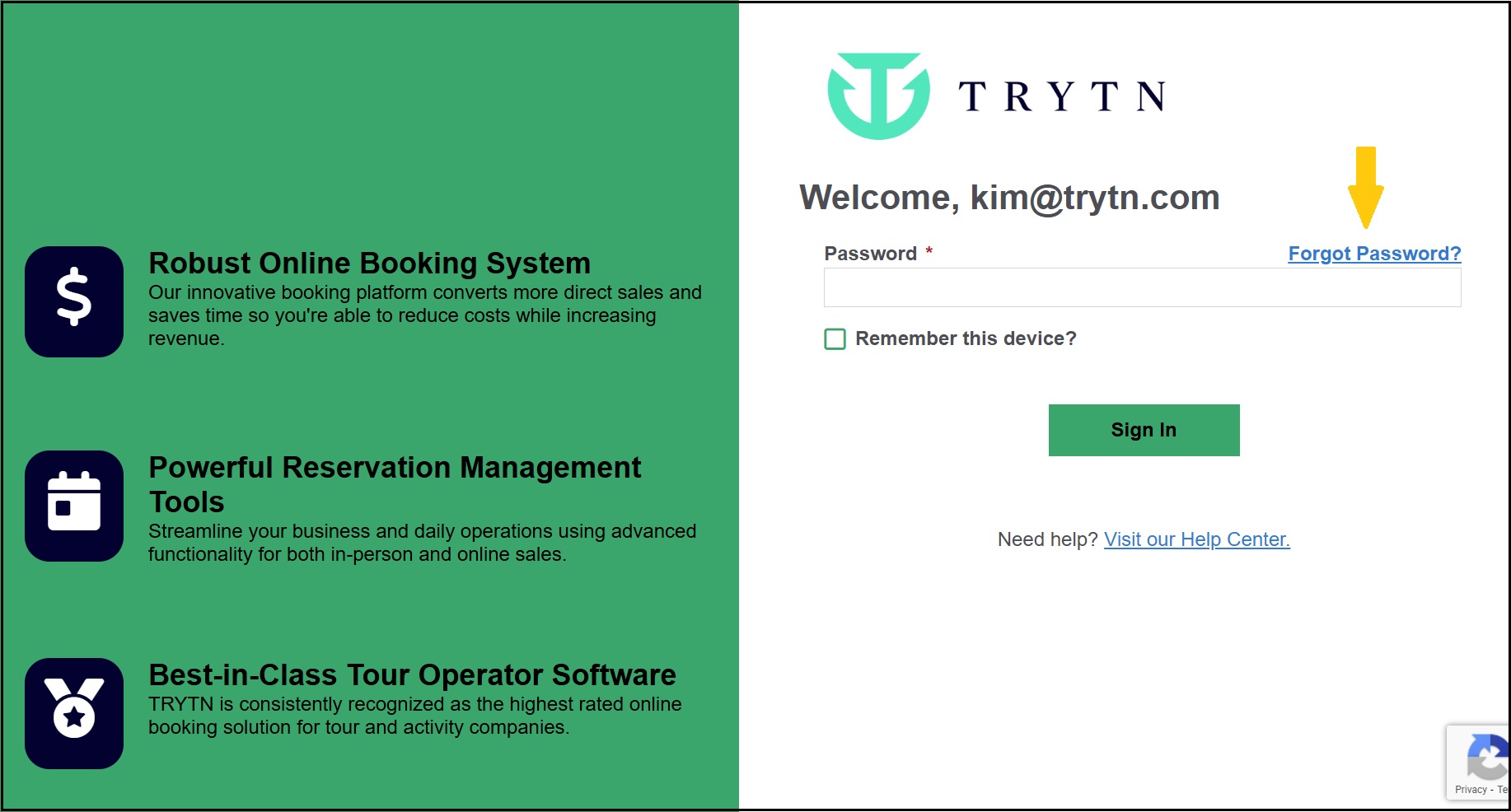Click the Robust Online Booking System heading
The height and width of the screenshot is (812, 1511).
tap(369, 264)
